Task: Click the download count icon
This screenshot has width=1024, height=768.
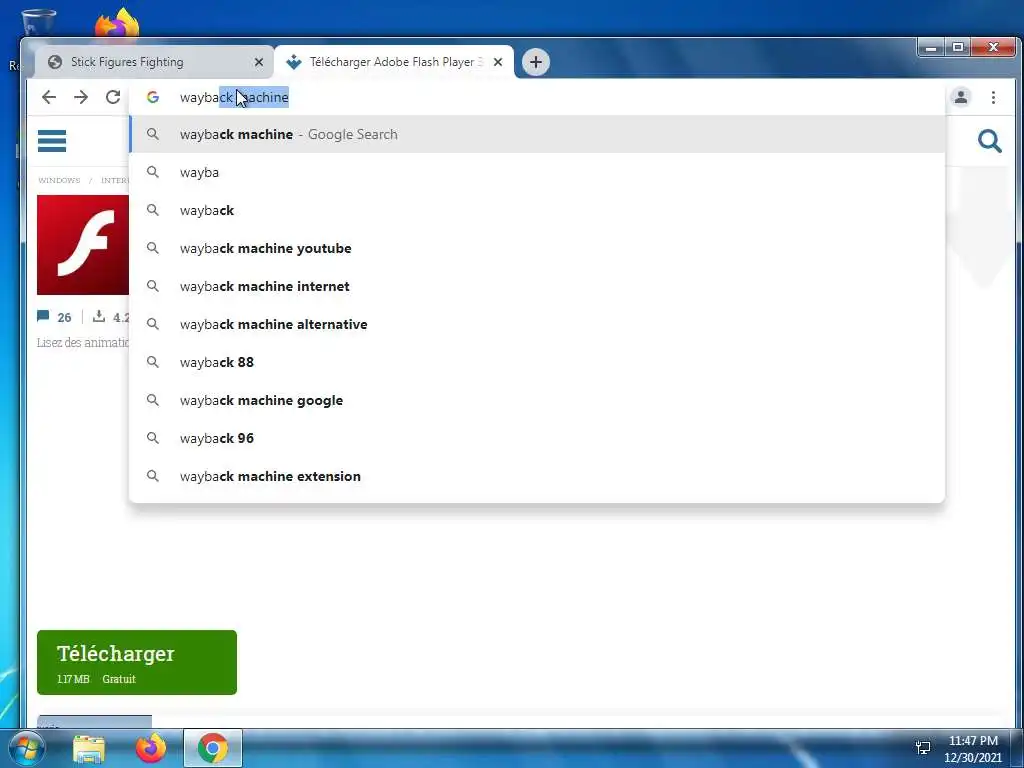Action: pyautogui.click(x=99, y=317)
